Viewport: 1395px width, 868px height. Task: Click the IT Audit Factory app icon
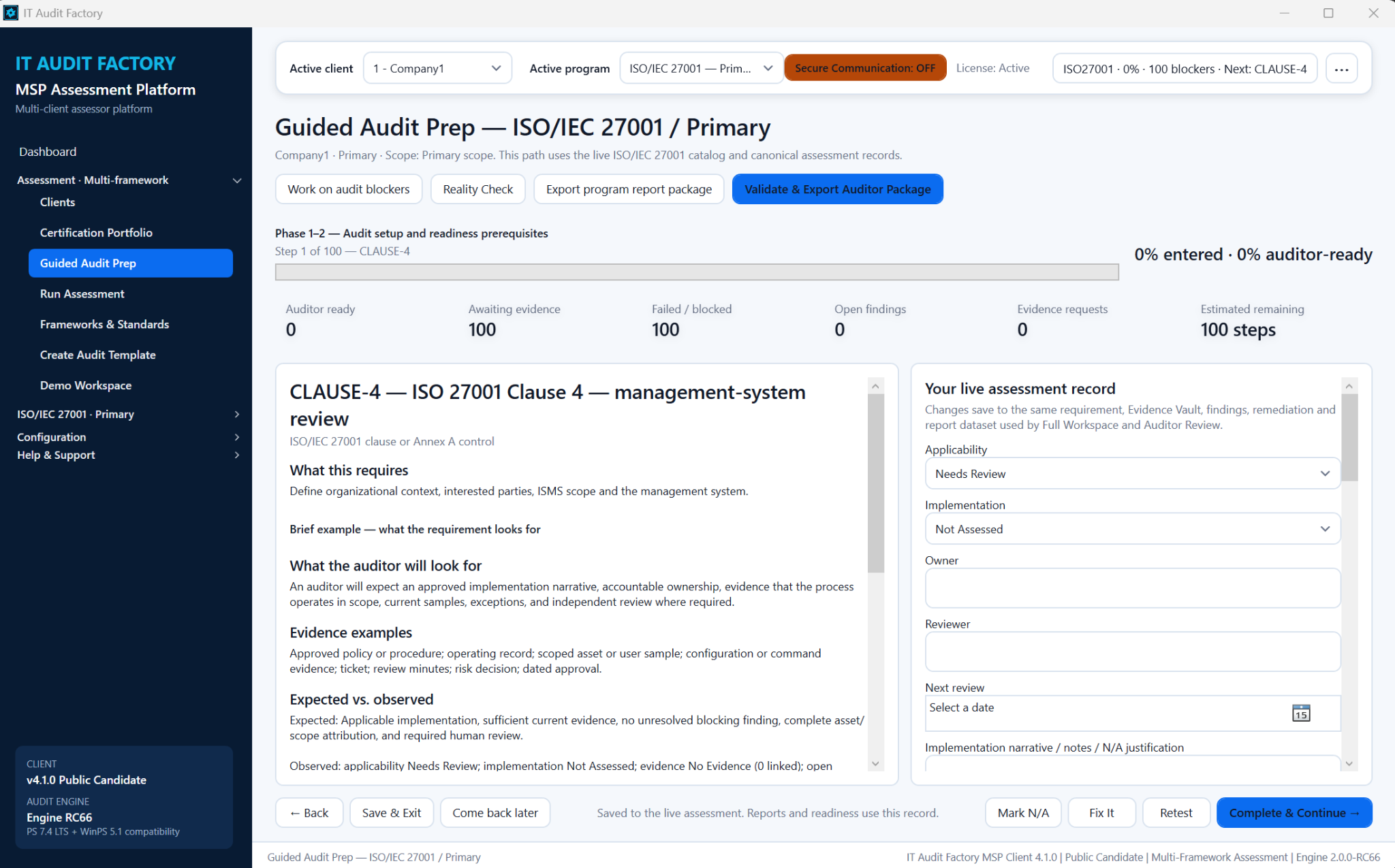[x=11, y=13]
